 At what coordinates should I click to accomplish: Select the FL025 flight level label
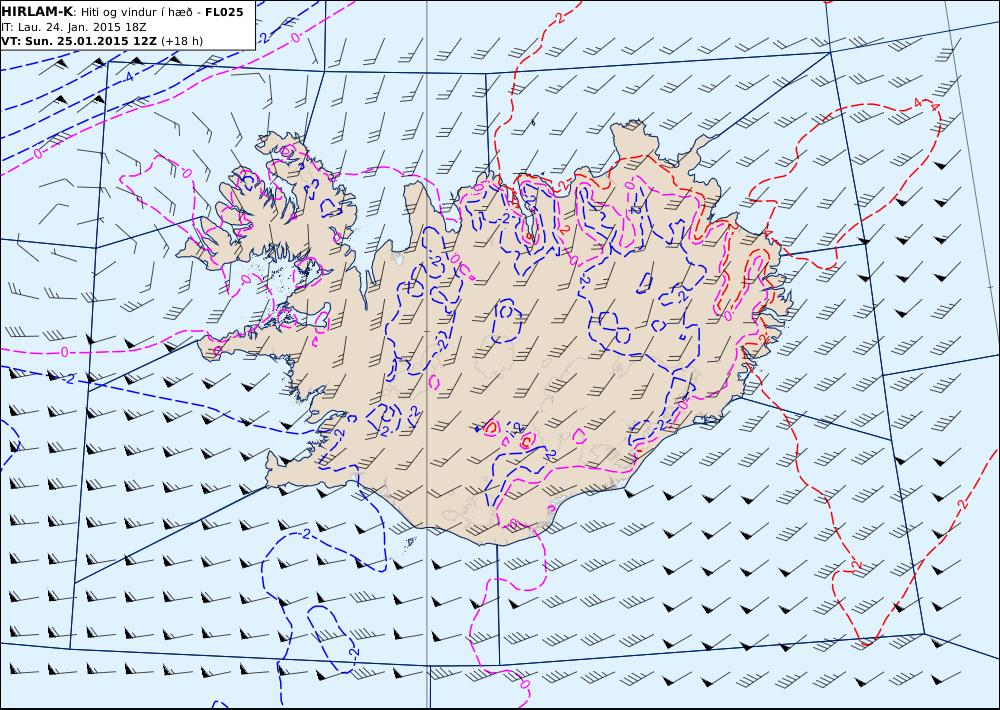click(224, 12)
